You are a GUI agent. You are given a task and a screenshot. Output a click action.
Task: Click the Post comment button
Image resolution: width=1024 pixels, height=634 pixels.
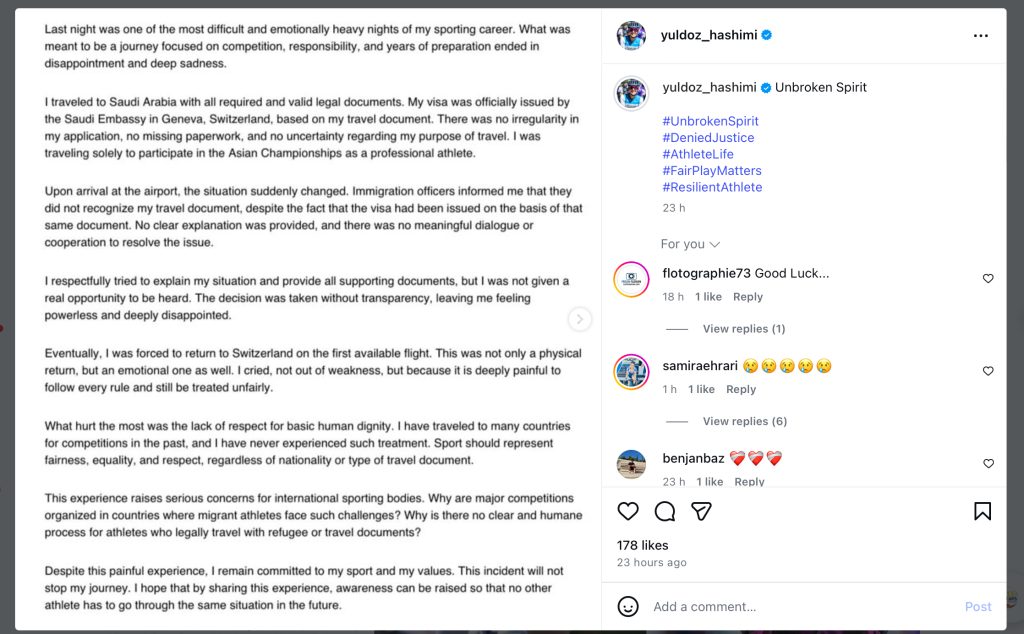point(977,606)
